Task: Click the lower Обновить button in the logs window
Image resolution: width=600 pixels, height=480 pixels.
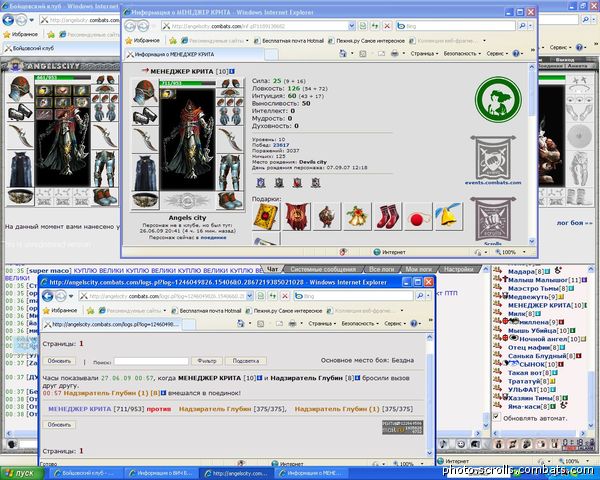Action: click(x=59, y=424)
